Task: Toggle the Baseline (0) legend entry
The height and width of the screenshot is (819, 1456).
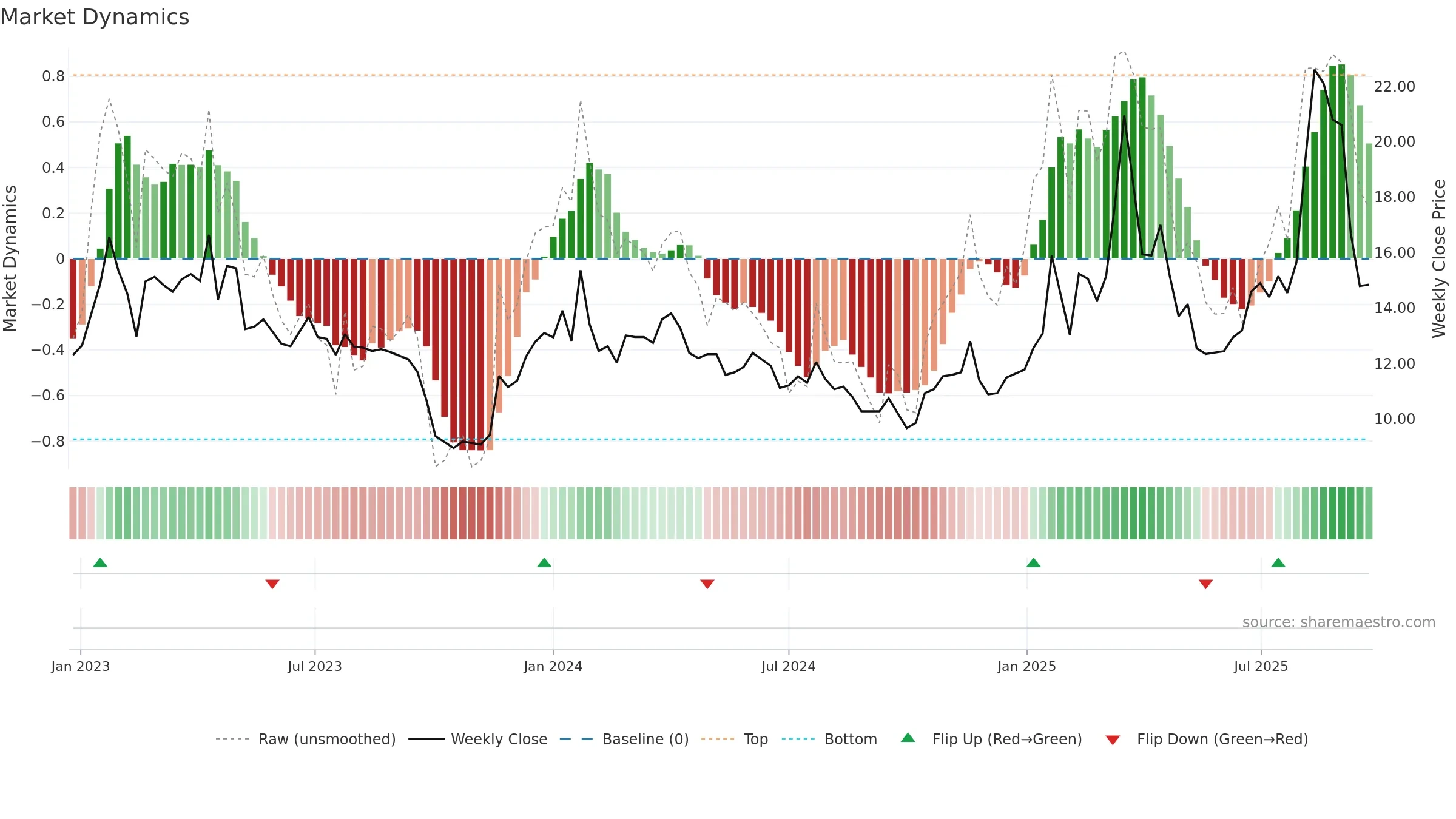Action: 624,739
